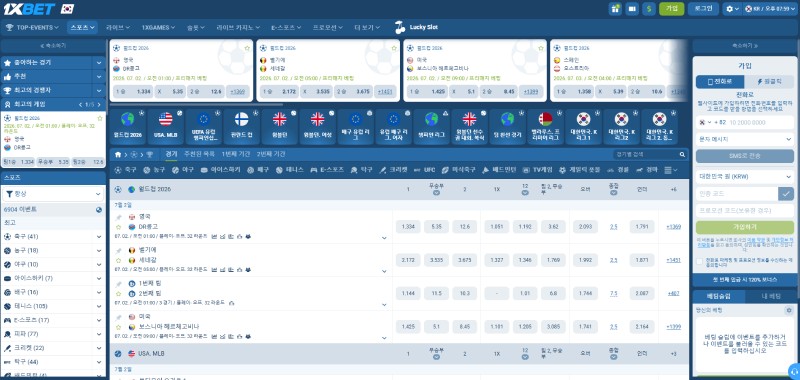Select odds 1.334 in 영국 match row
The width and height of the screenshot is (800, 380).
pyautogui.click(x=408, y=226)
